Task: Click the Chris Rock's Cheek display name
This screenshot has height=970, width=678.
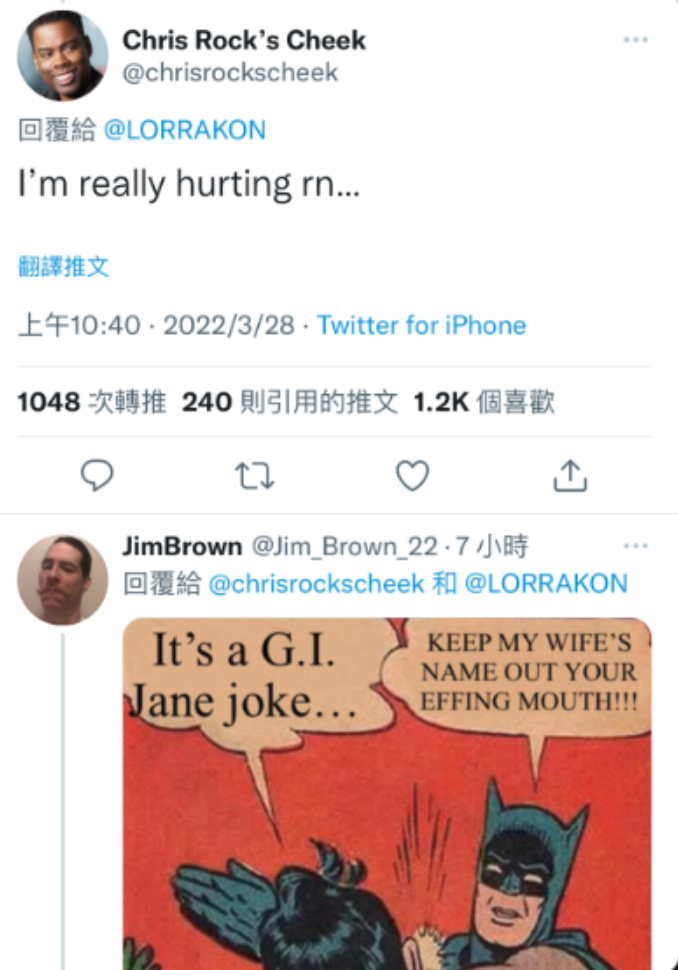Action: (x=244, y=40)
